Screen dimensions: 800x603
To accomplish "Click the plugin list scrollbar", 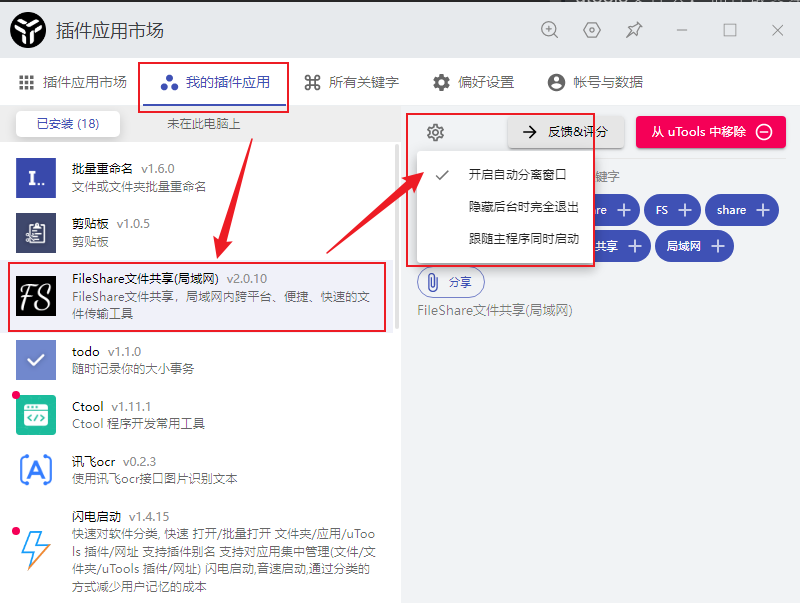I will 396,236.
